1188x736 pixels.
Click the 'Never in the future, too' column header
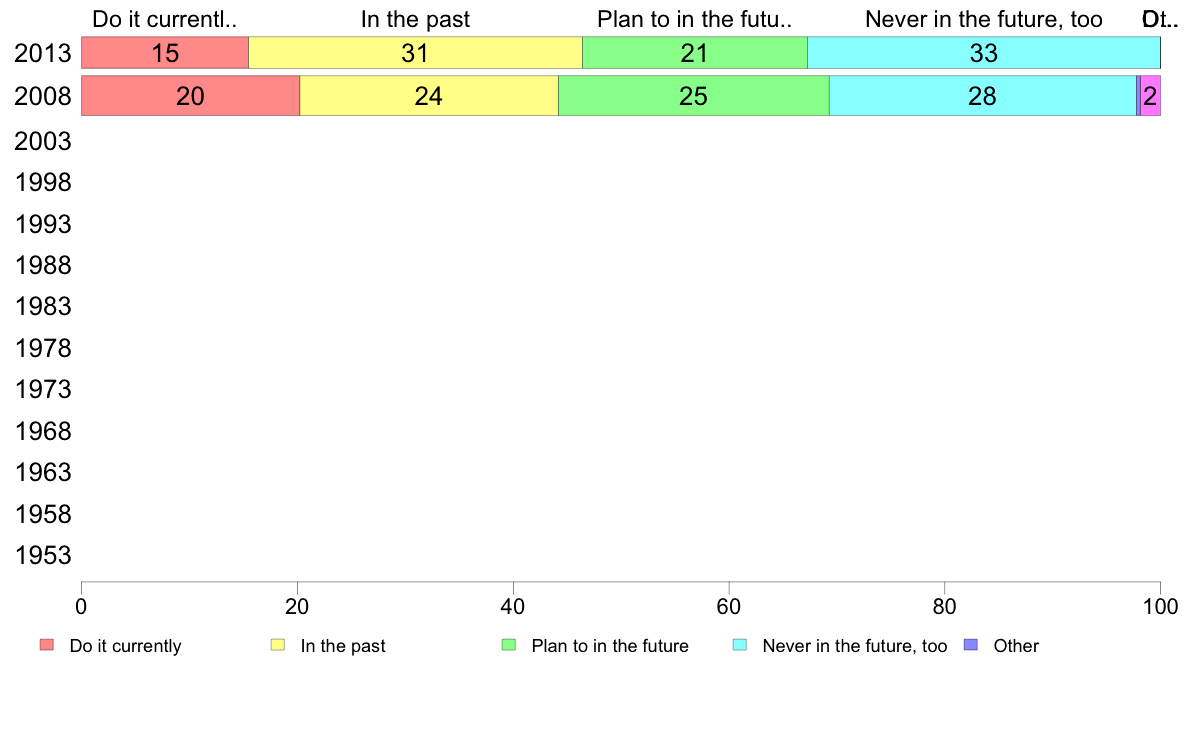click(983, 19)
